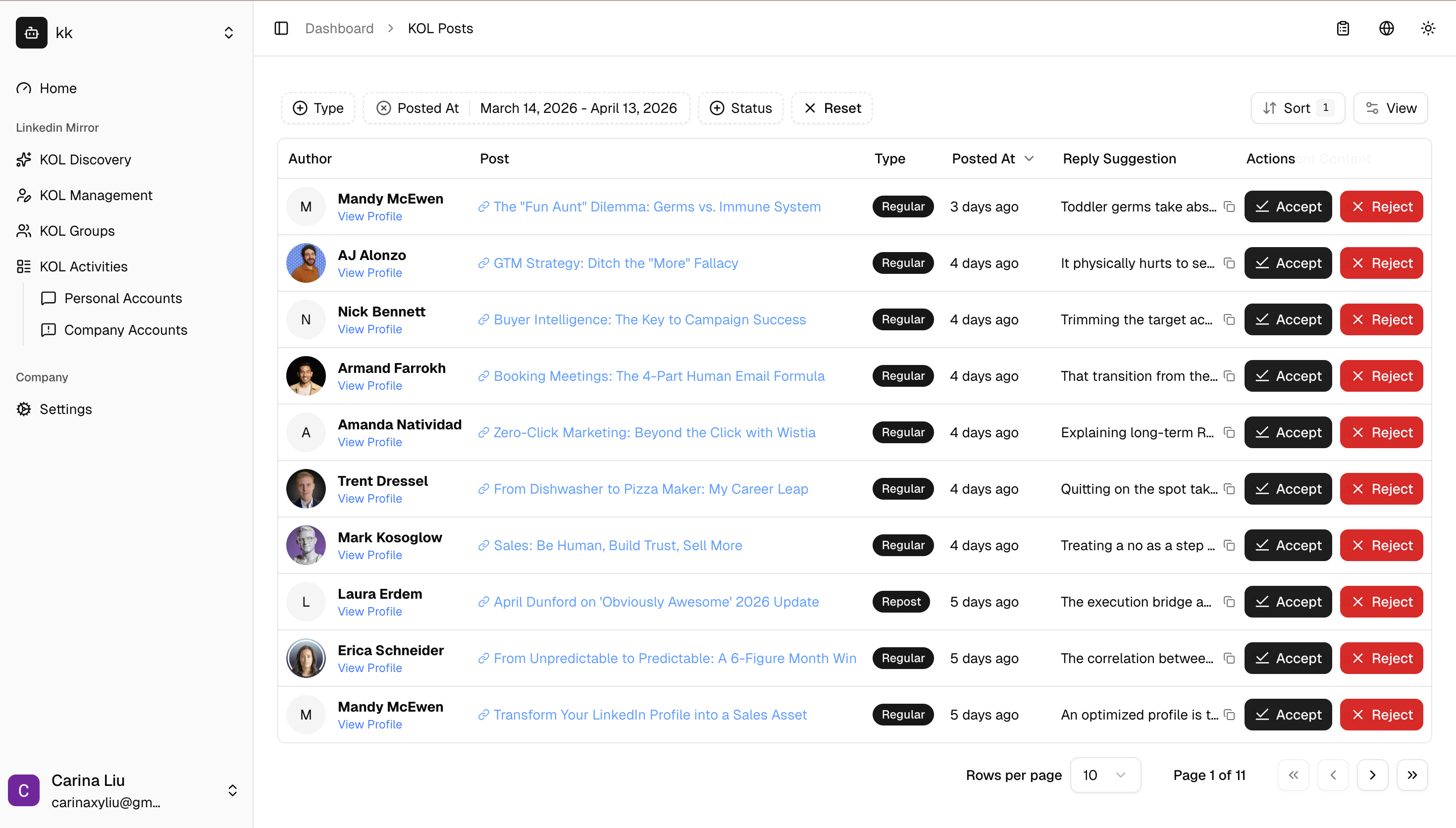1456x828 pixels.
Task: Copy the reply suggestion for Laura Erdem
Action: pos(1229,602)
